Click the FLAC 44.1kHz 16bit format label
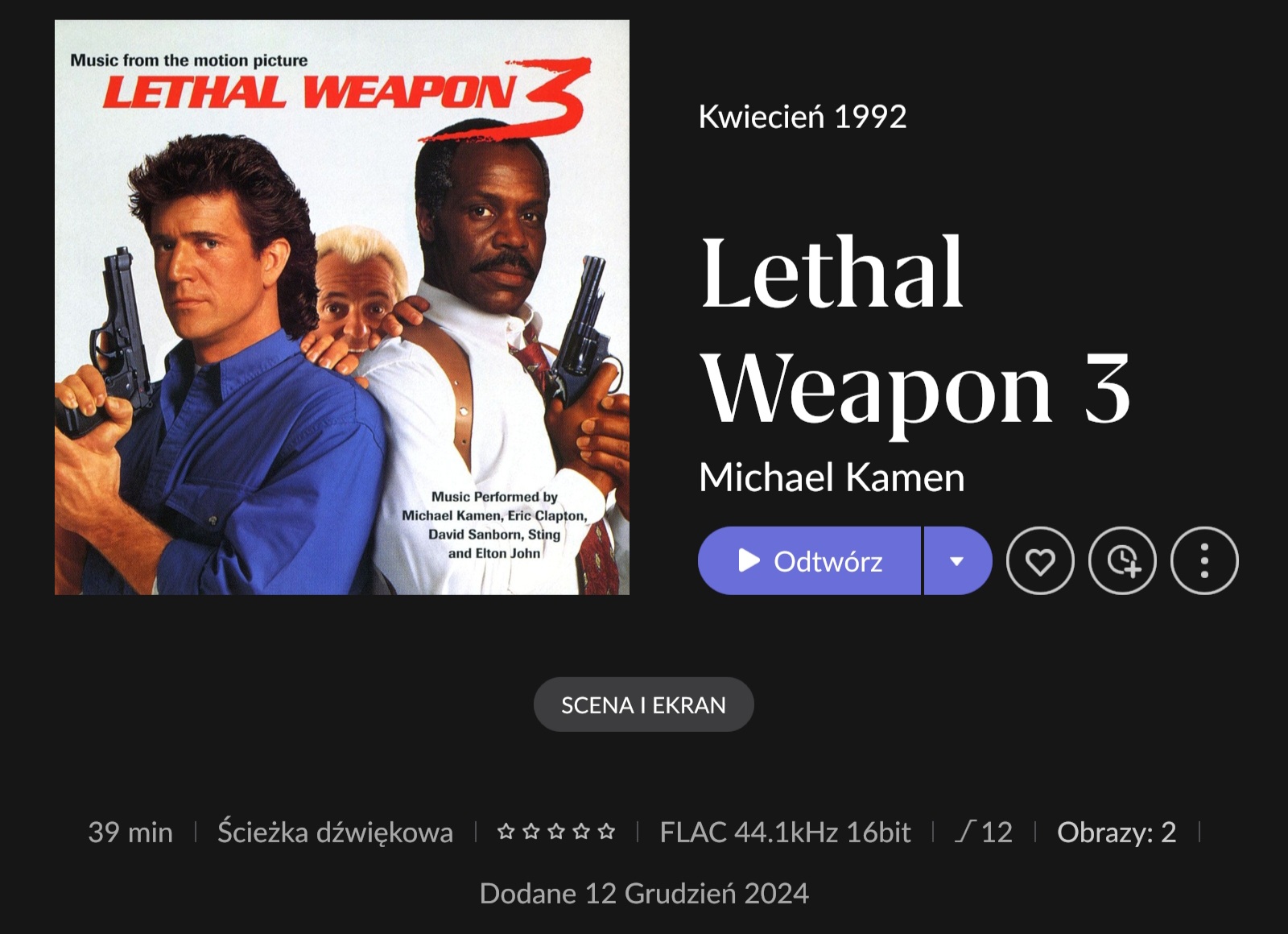The image size is (1288, 934). (x=785, y=832)
